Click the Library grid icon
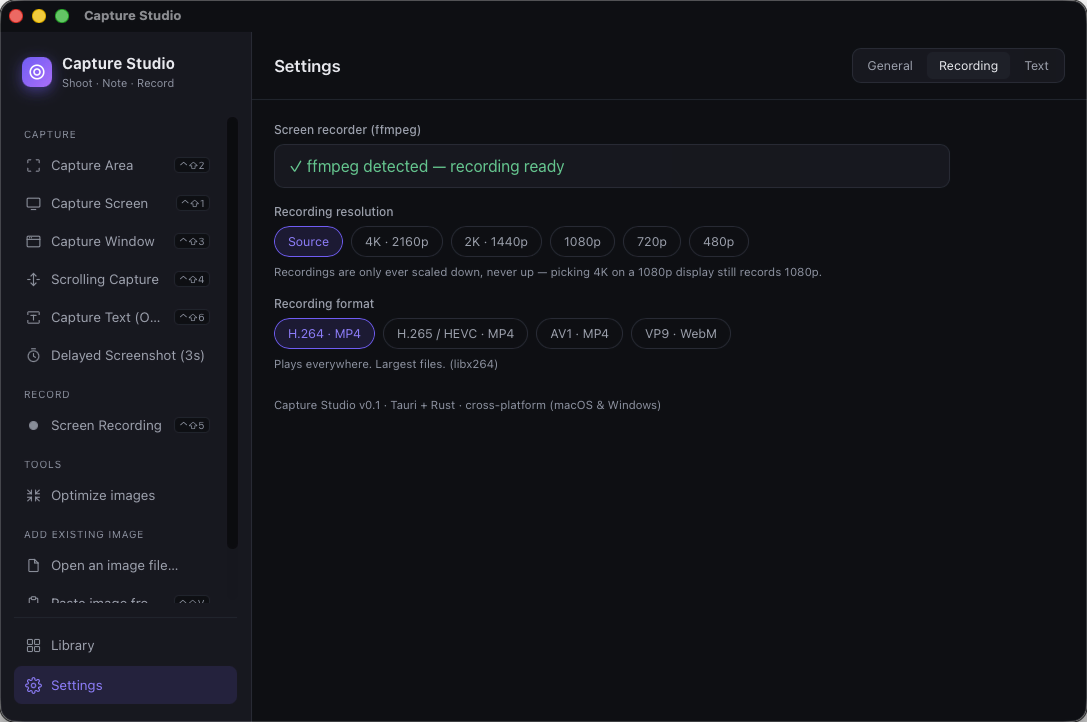1087x722 pixels. click(x=33, y=646)
